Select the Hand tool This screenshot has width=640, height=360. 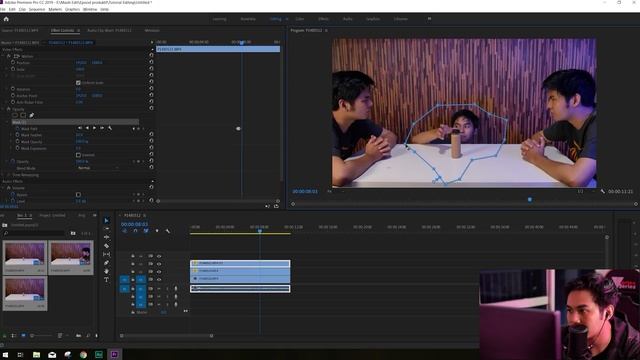pyautogui.click(x=107, y=271)
